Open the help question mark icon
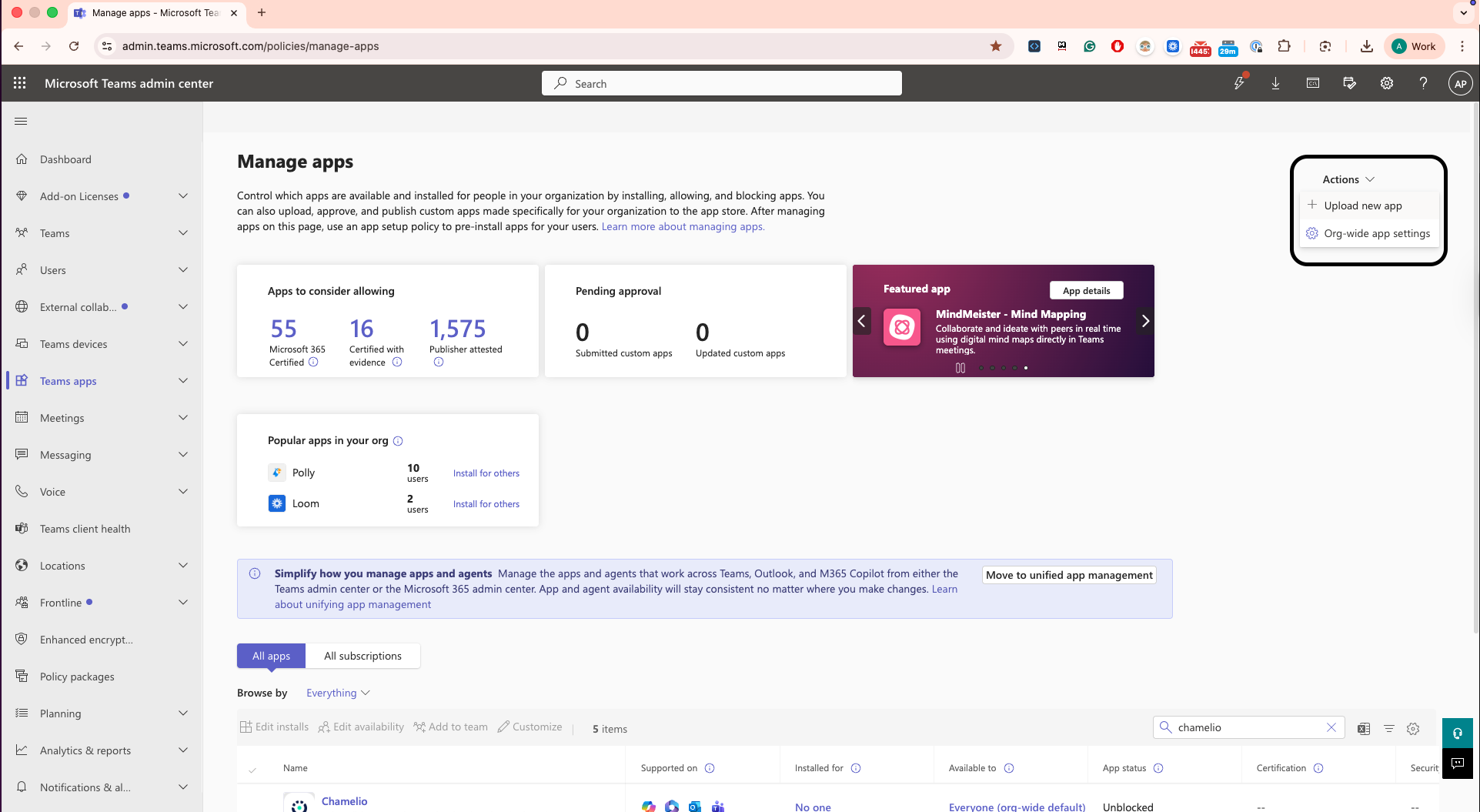This screenshot has height=812, width=1480. (x=1424, y=83)
